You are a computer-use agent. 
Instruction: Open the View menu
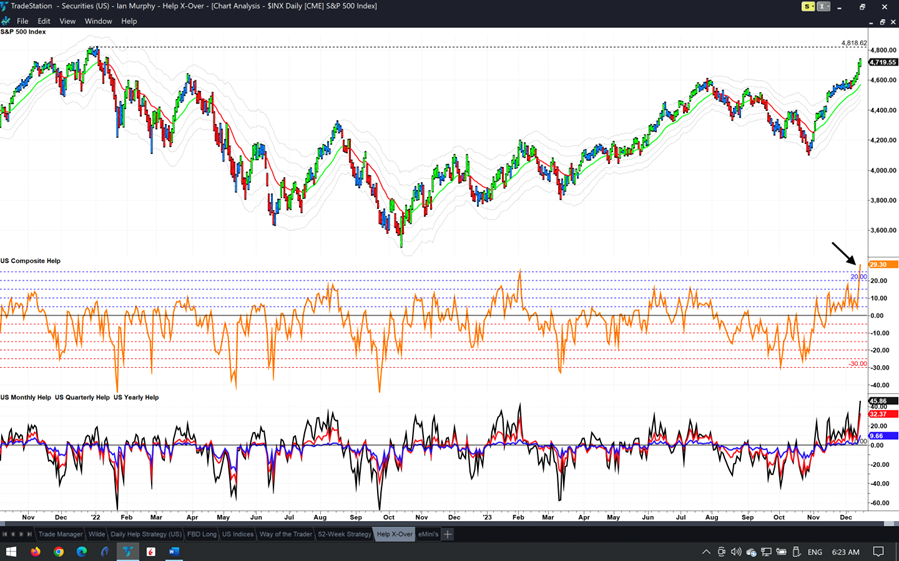point(67,21)
